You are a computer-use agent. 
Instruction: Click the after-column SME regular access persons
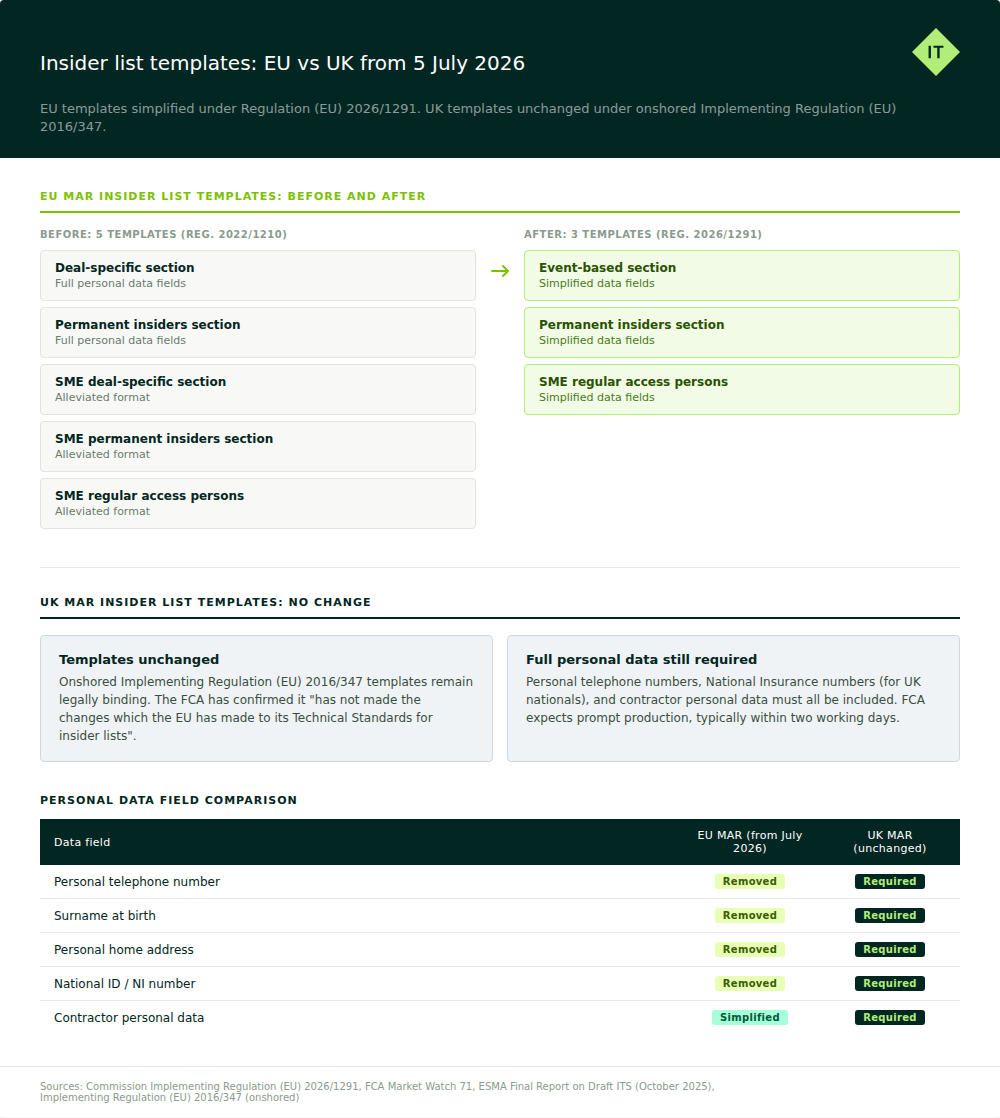coord(741,389)
